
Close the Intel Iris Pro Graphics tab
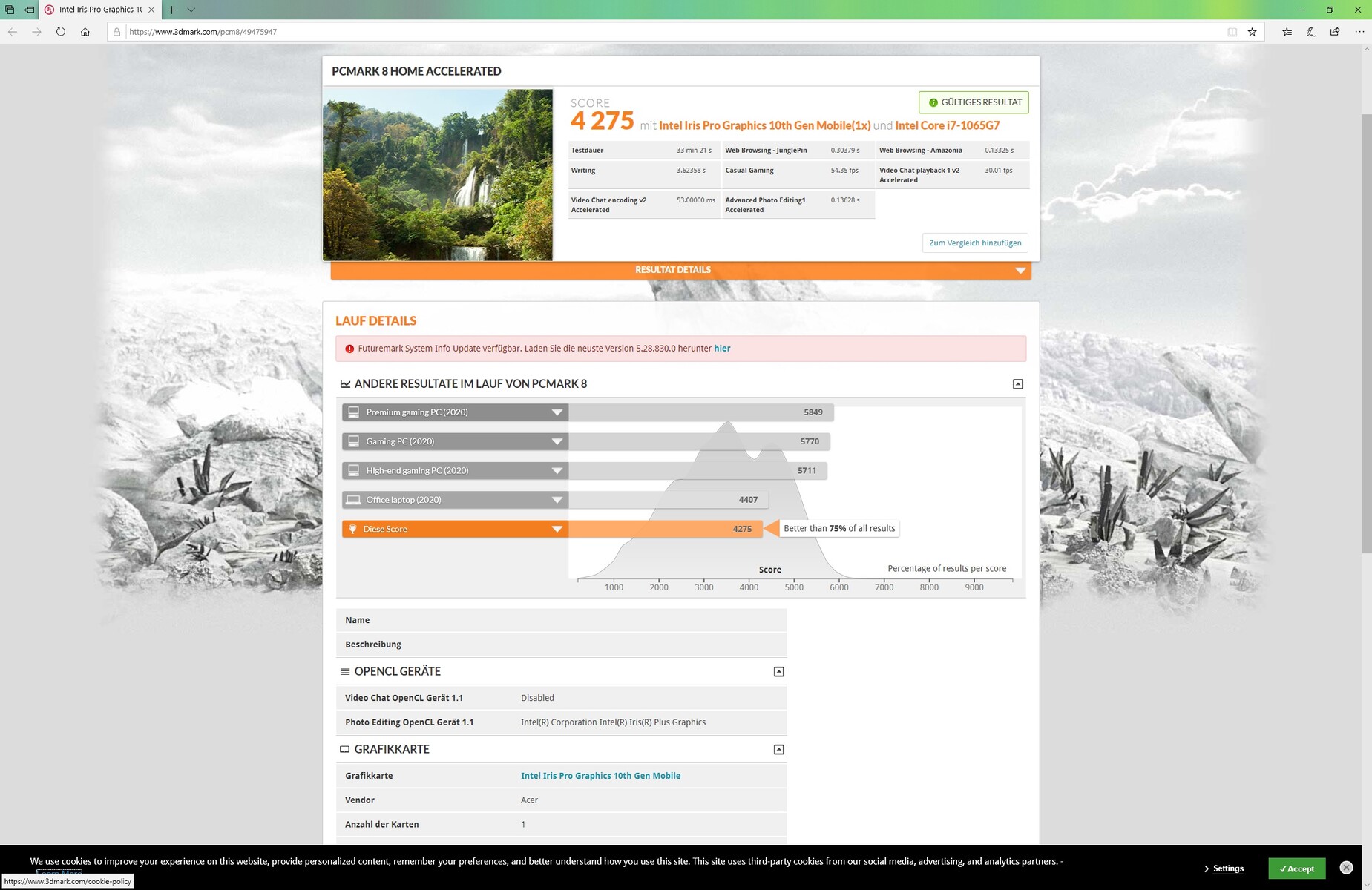point(151,10)
